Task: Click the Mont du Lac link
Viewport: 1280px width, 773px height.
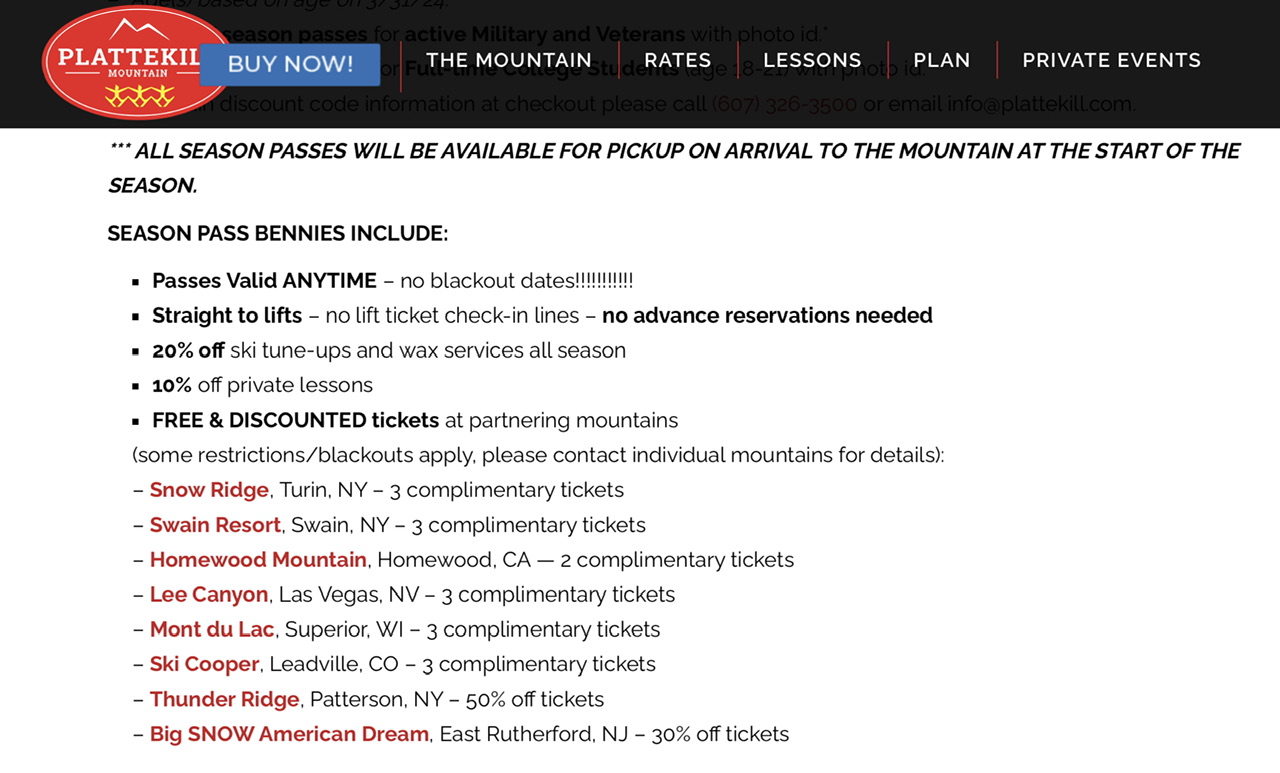Action: (x=212, y=630)
